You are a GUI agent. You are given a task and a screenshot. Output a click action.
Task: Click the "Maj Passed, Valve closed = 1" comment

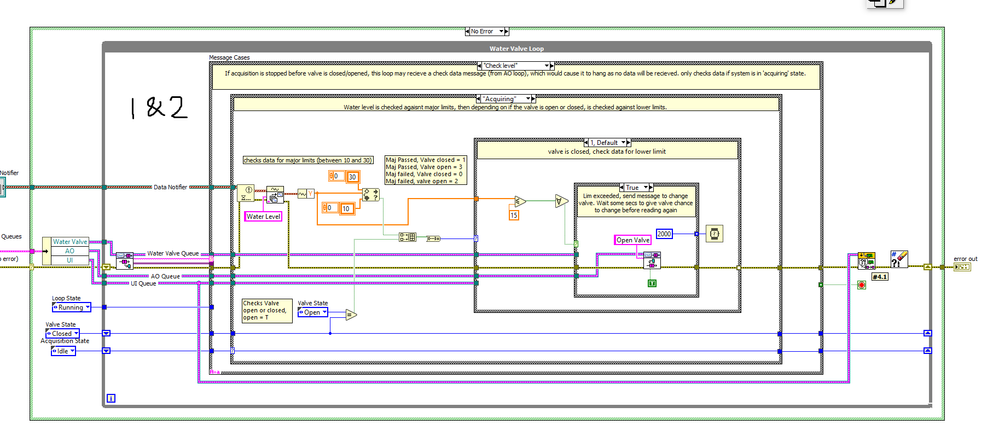(x=426, y=169)
